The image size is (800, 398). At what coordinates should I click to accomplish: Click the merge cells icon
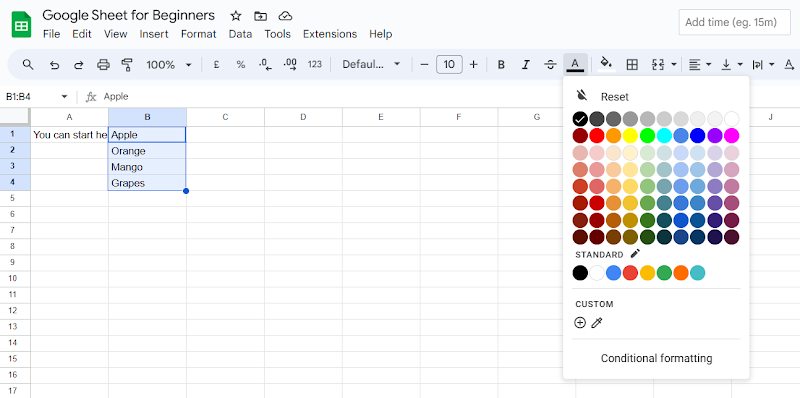click(x=658, y=65)
